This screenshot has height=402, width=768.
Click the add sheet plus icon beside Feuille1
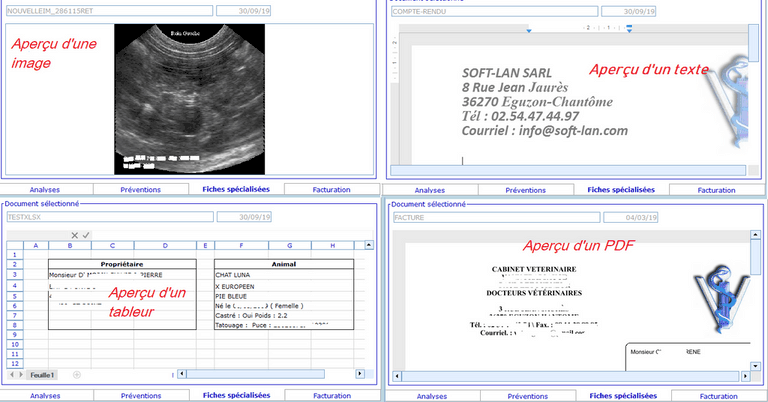click(x=76, y=374)
